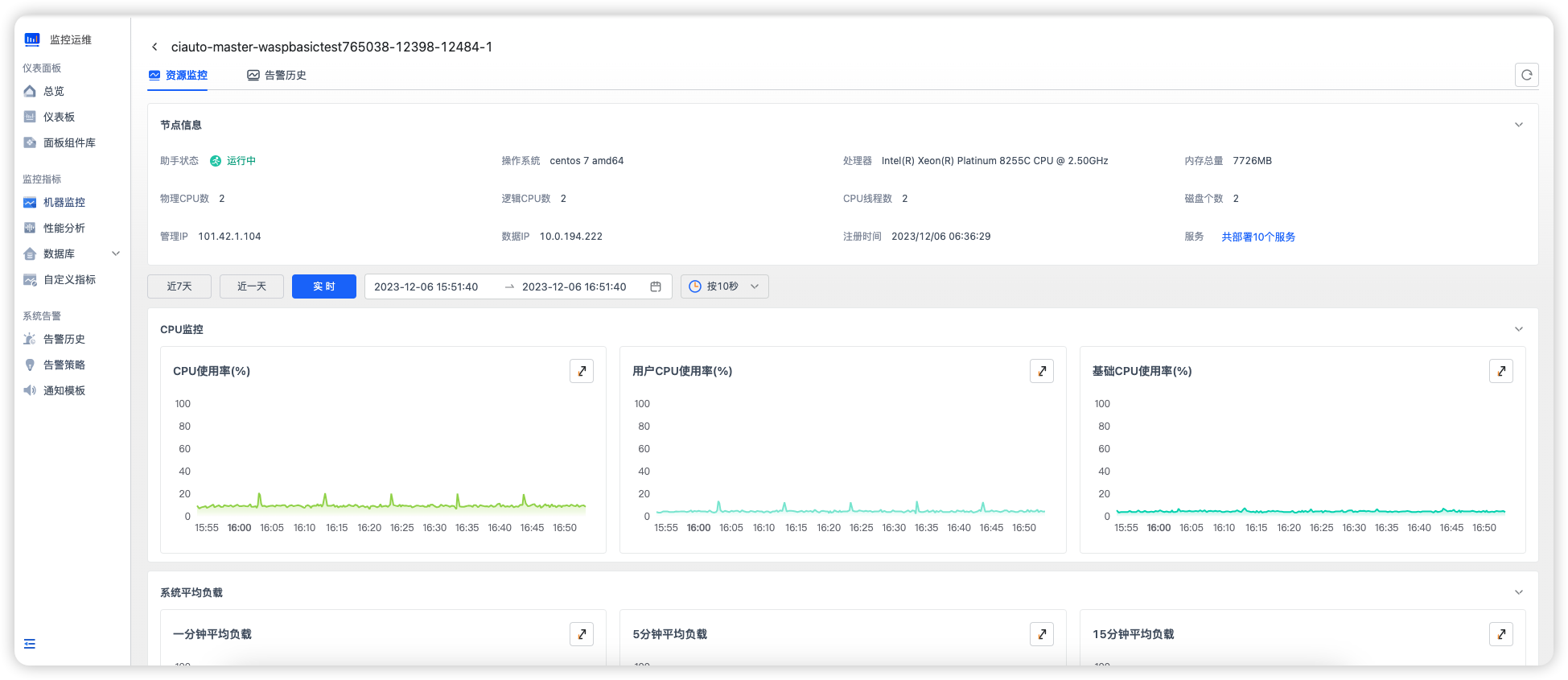The image size is (1568, 680).
Task: Select the 实时 time range
Action: pyautogui.click(x=323, y=286)
